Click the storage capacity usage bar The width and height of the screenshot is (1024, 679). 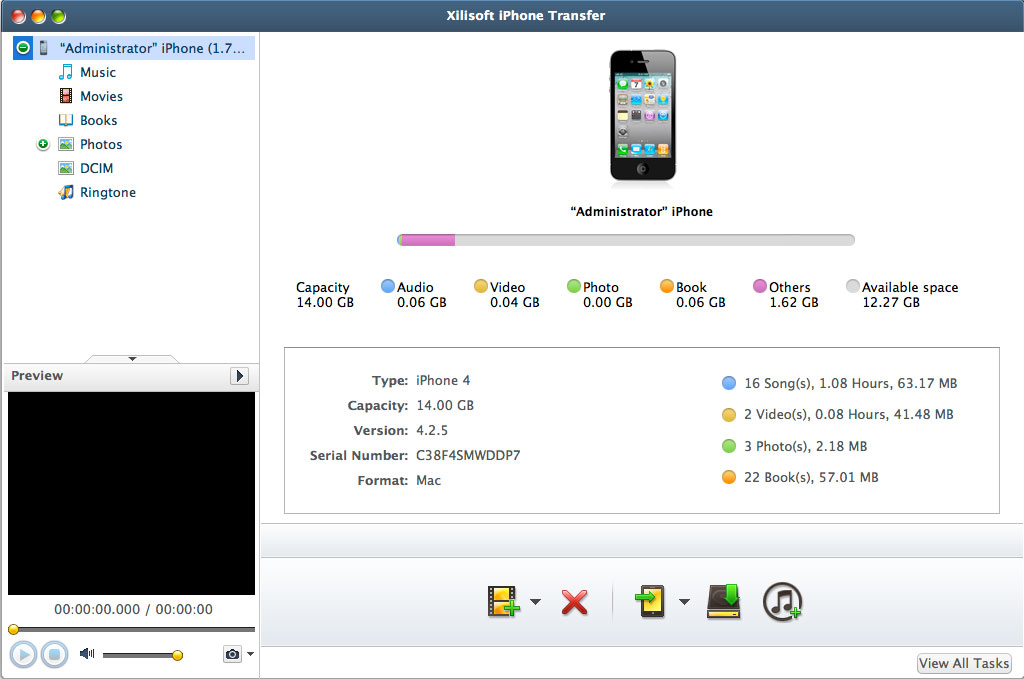[x=626, y=240]
